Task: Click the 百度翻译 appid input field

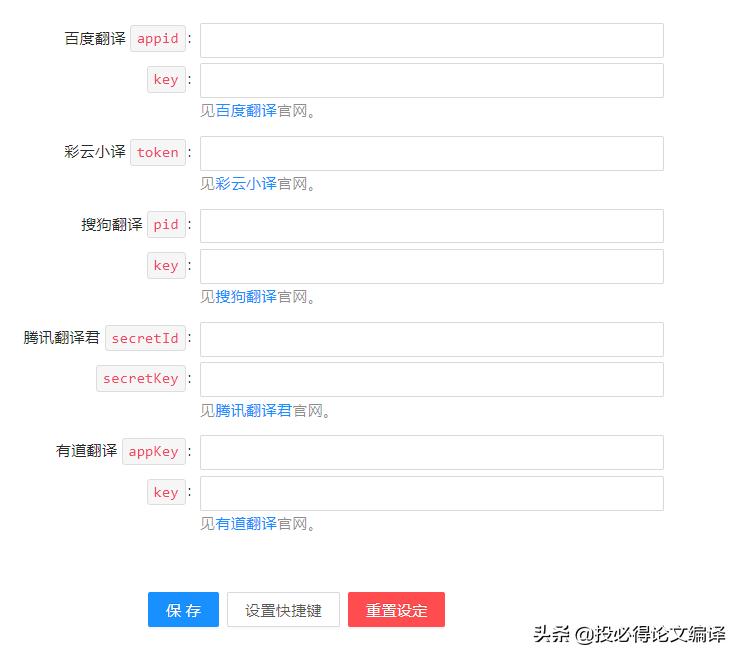Action: 432,40
